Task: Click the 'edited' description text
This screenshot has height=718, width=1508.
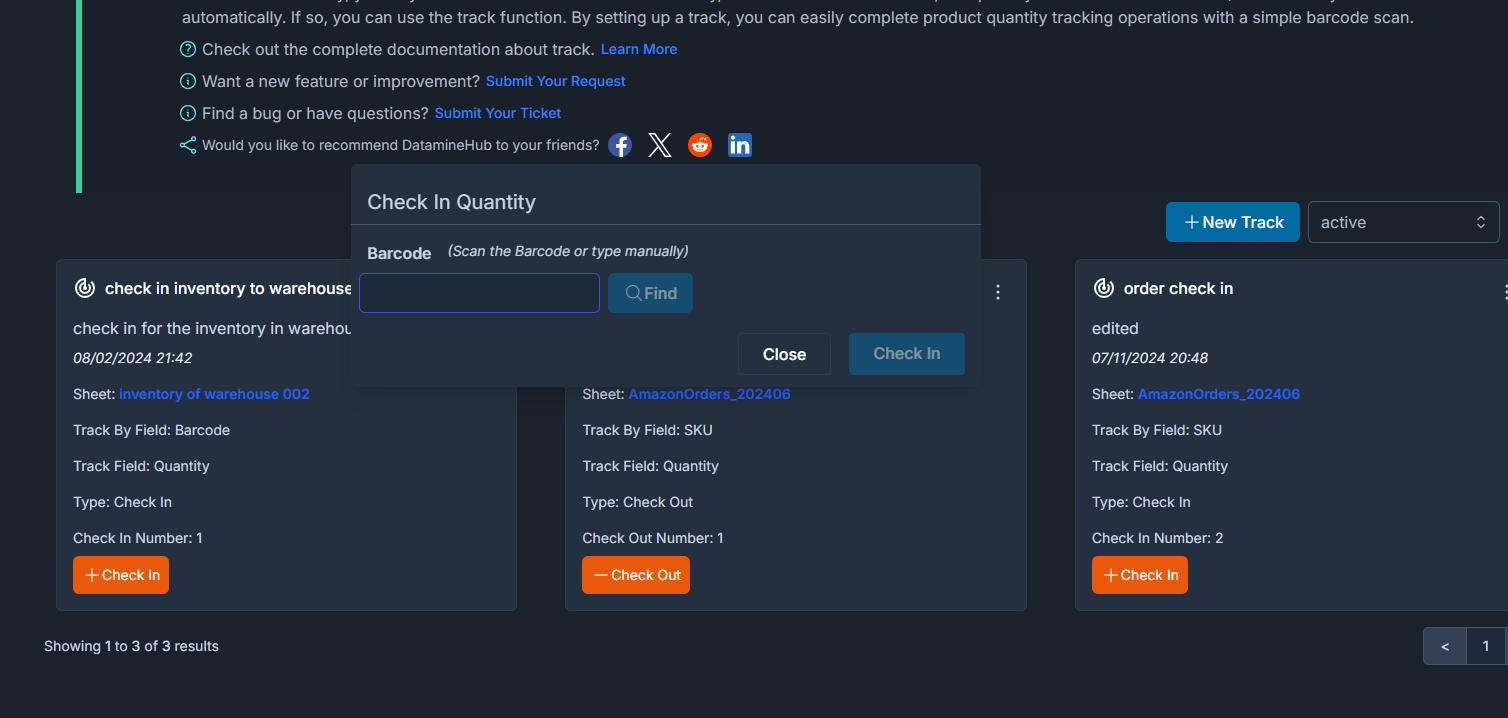Action: [1115, 328]
